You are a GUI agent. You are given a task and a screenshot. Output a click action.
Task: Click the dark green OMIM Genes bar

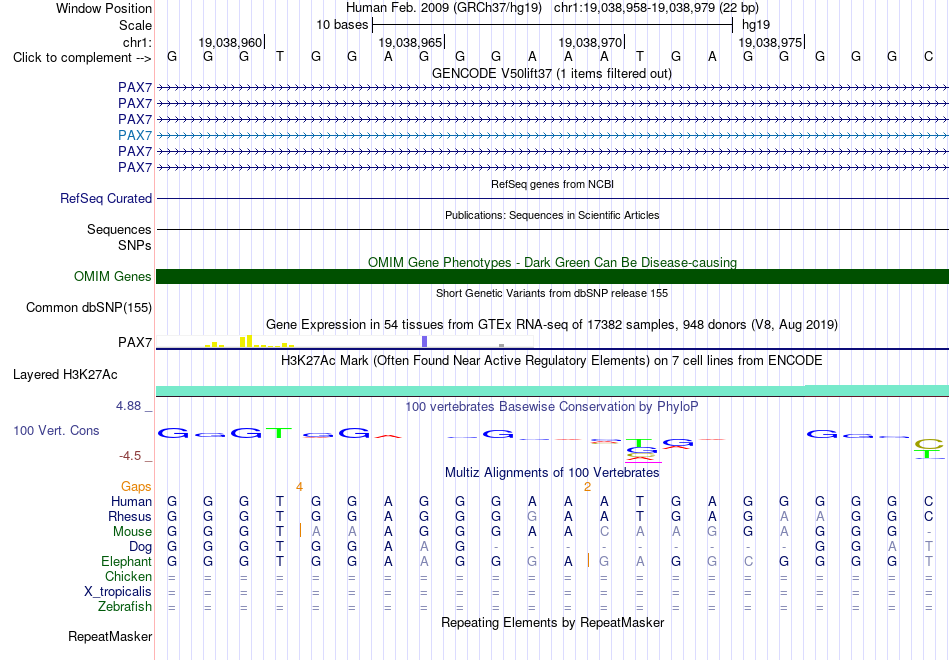point(553,276)
